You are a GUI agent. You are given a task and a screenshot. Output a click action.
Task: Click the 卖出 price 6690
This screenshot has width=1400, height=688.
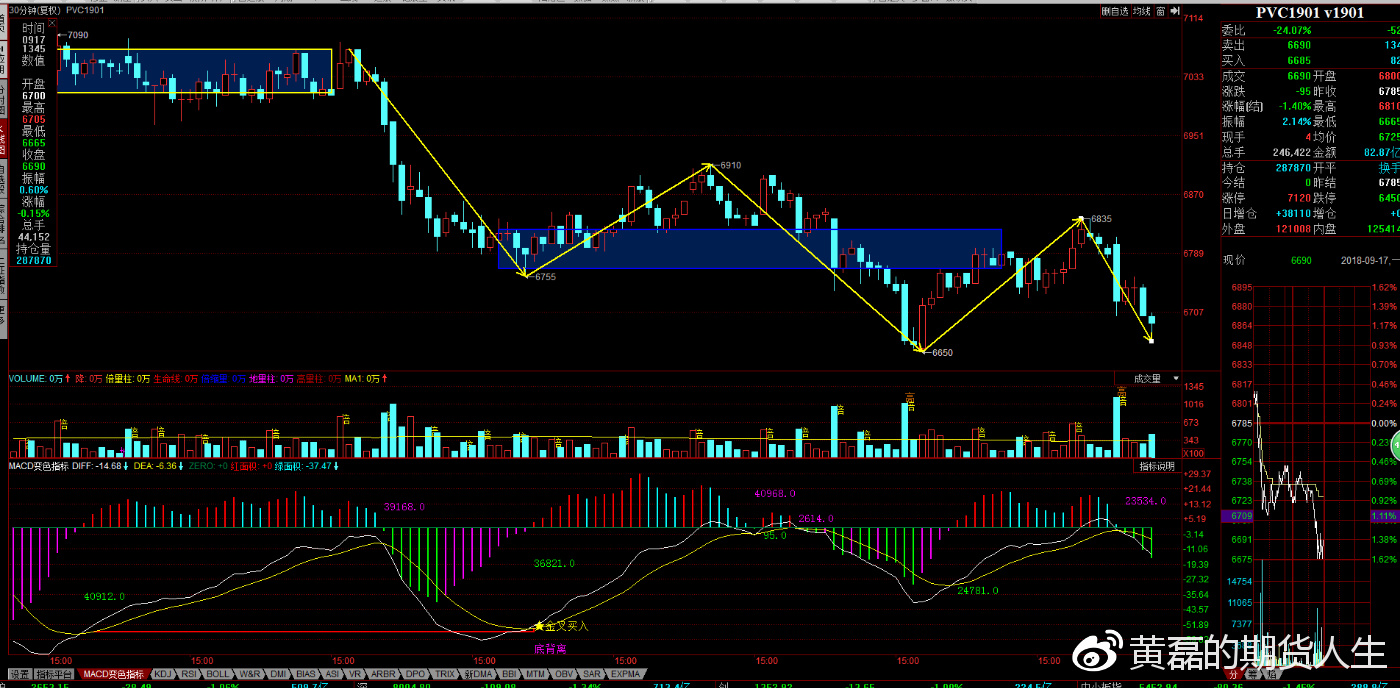tap(1299, 46)
